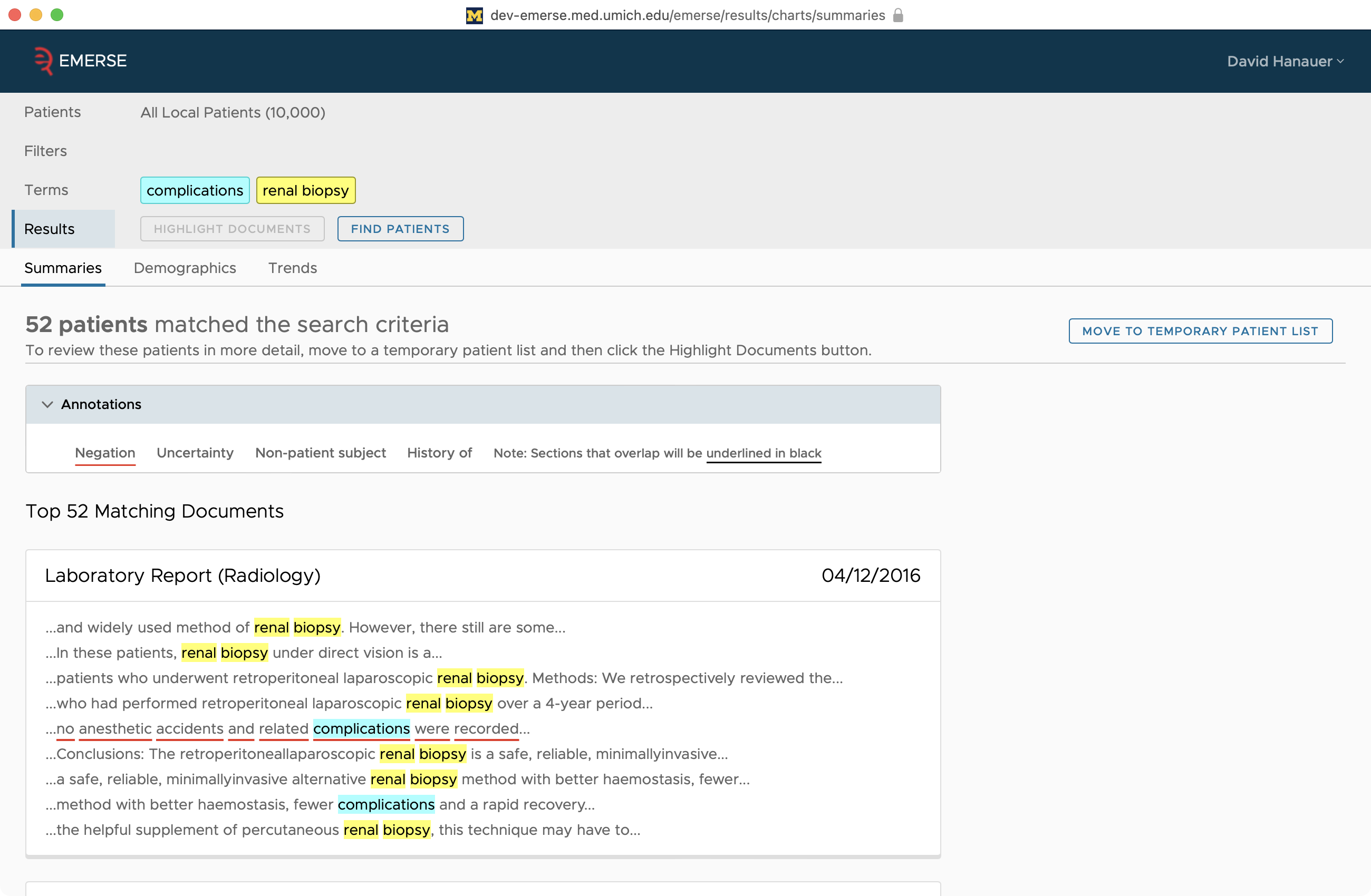Click the University of Michigan favicon

(x=474, y=15)
